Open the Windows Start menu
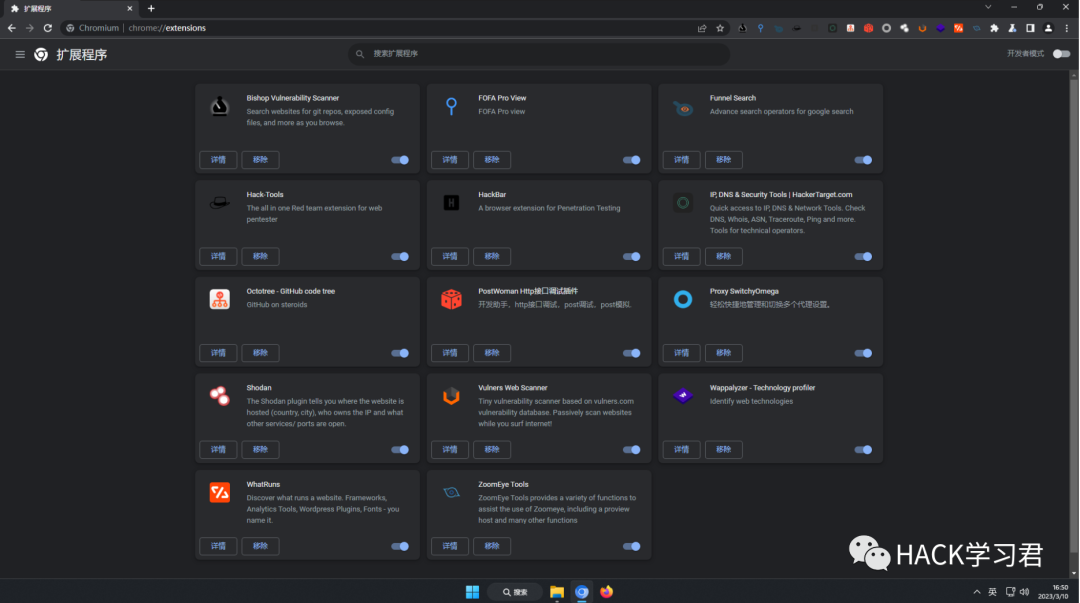 pyautogui.click(x=472, y=592)
